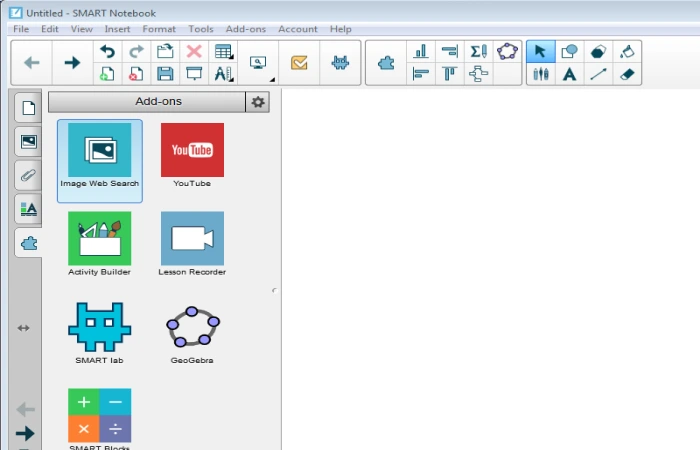
Task: Open the YouTube add-on
Action: coord(192,151)
